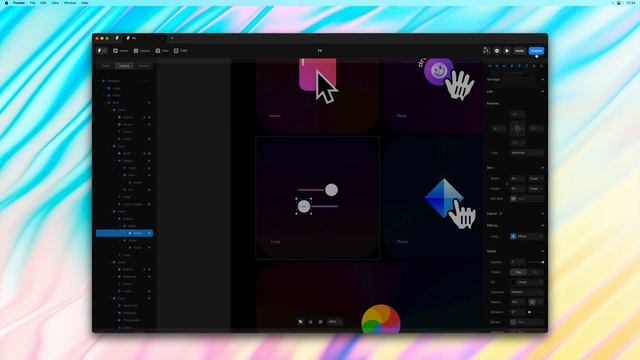Select the uniform radius toggle

click(532, 302)
